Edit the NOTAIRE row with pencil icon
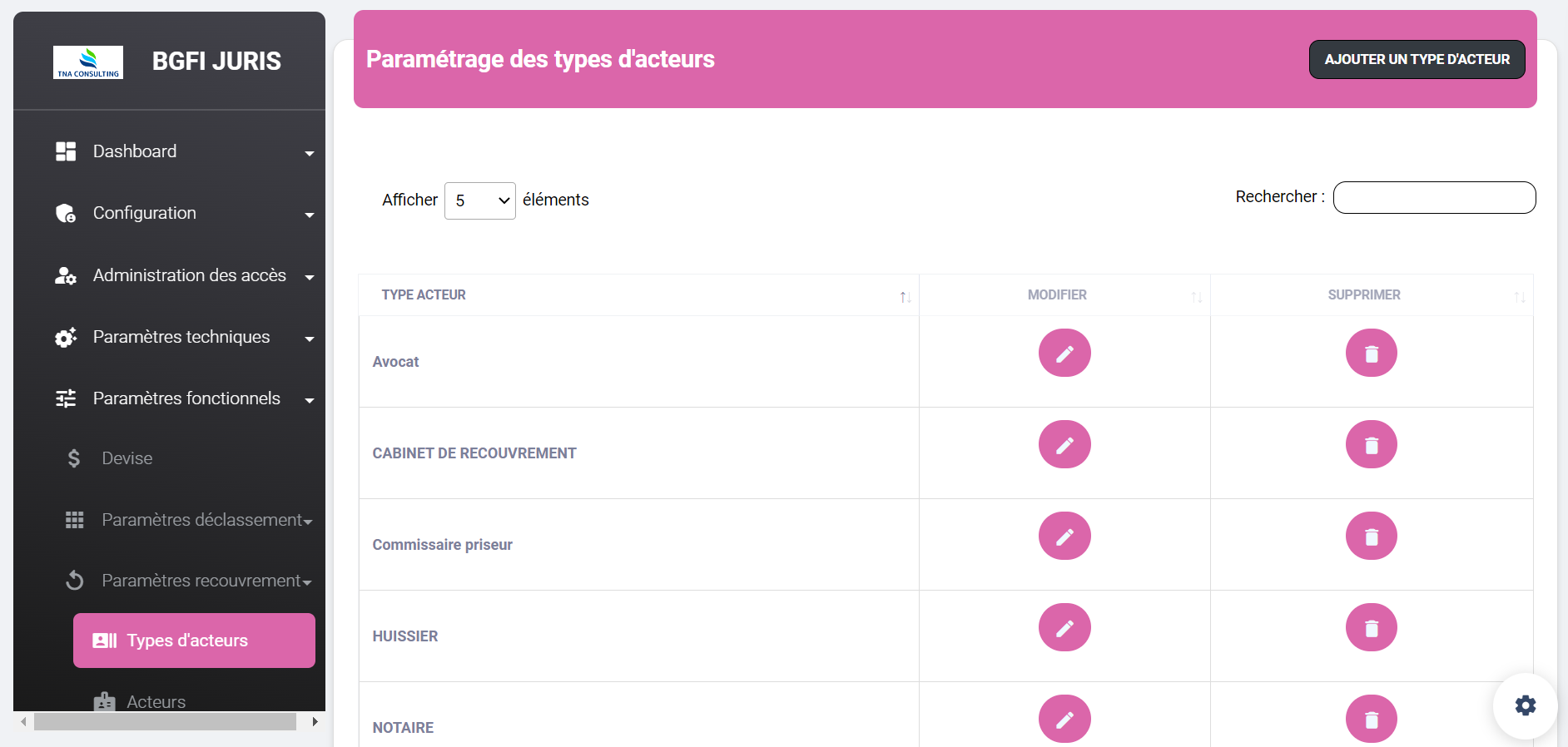This screenshot has width=1568, height=747. click(1064, 719)
